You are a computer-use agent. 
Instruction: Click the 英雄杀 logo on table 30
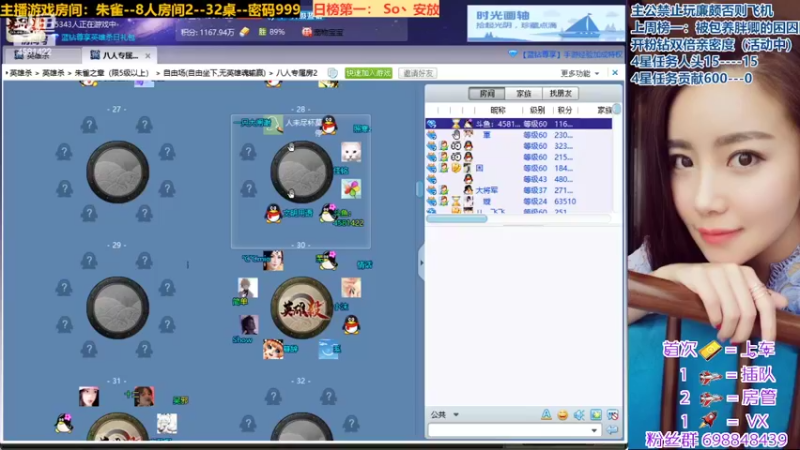(302, 308)
